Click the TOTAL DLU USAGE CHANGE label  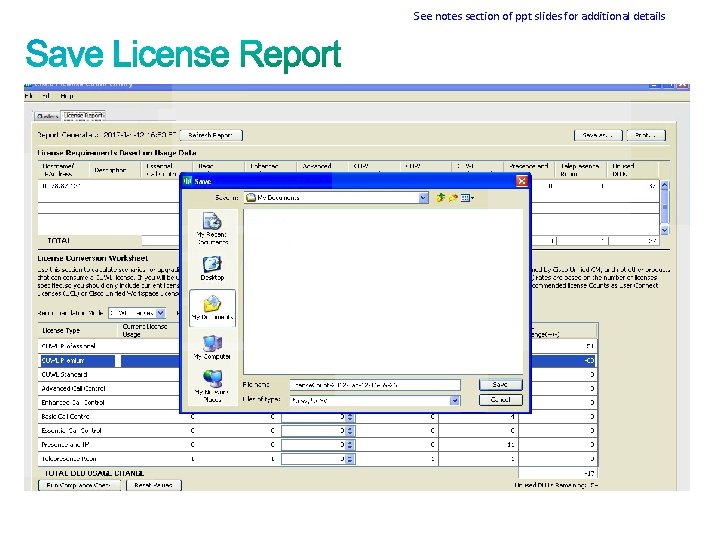(94, 473)
